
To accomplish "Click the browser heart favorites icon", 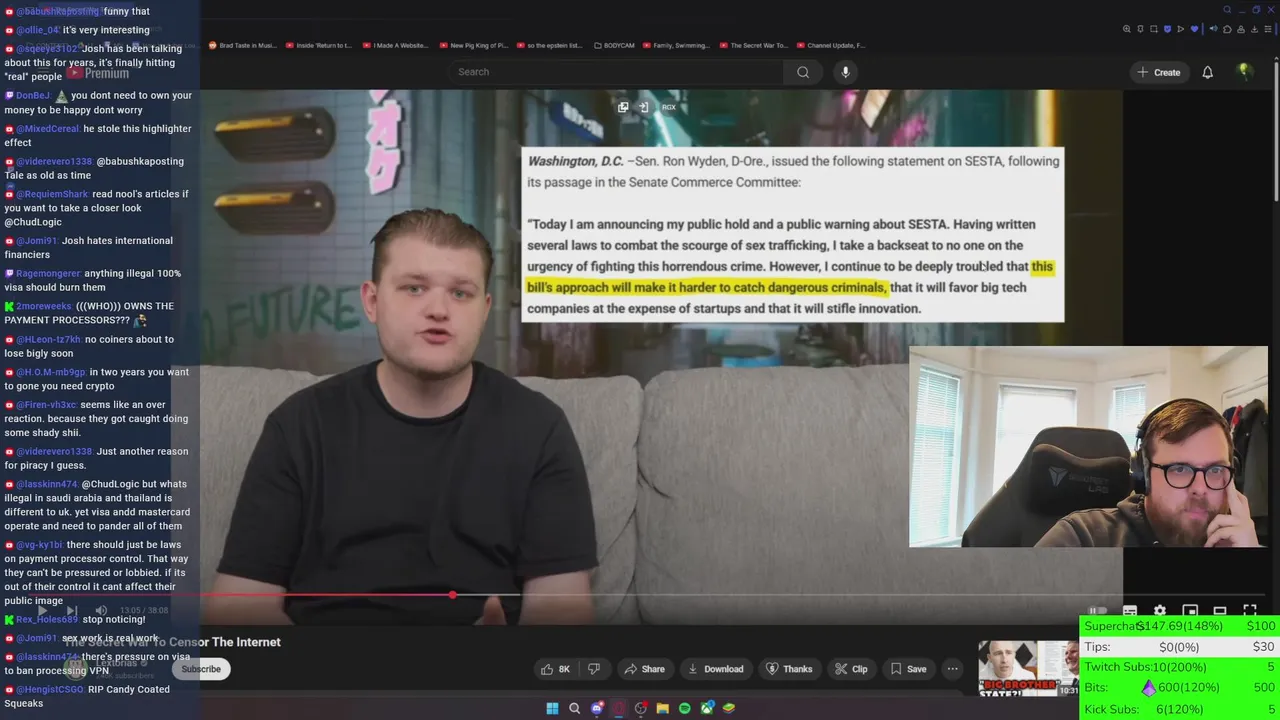I will pyautogui.click(x=1194, y=29).
